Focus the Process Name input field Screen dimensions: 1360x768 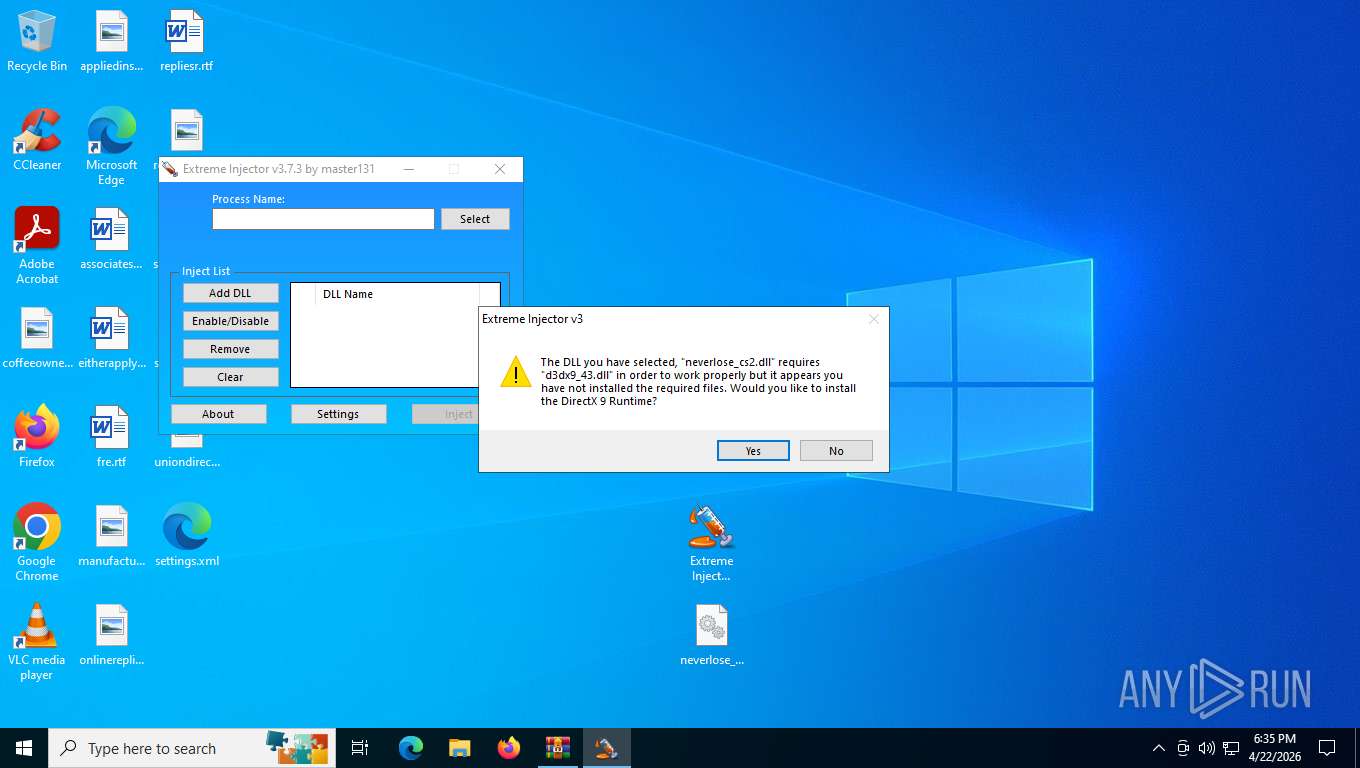pyautogui.click(x=323, y=219)
